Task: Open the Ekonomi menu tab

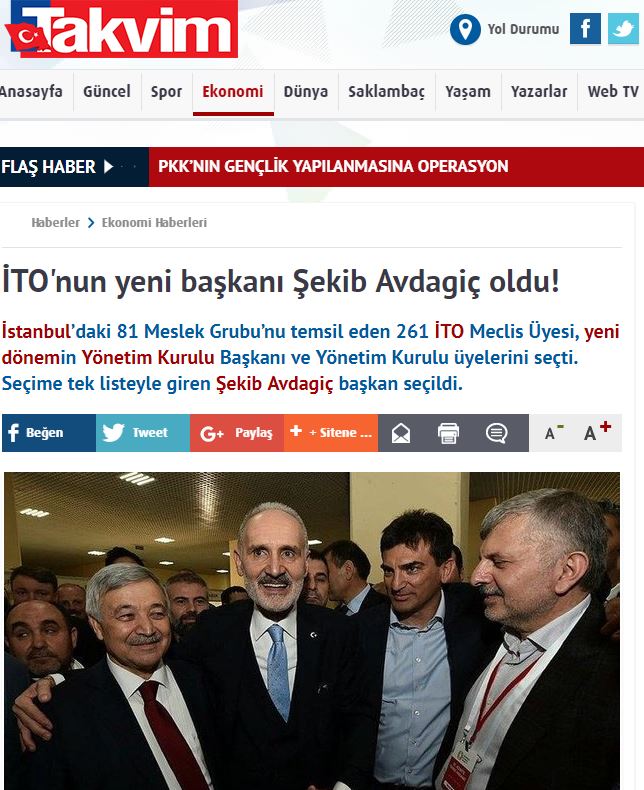Action: 233,92
